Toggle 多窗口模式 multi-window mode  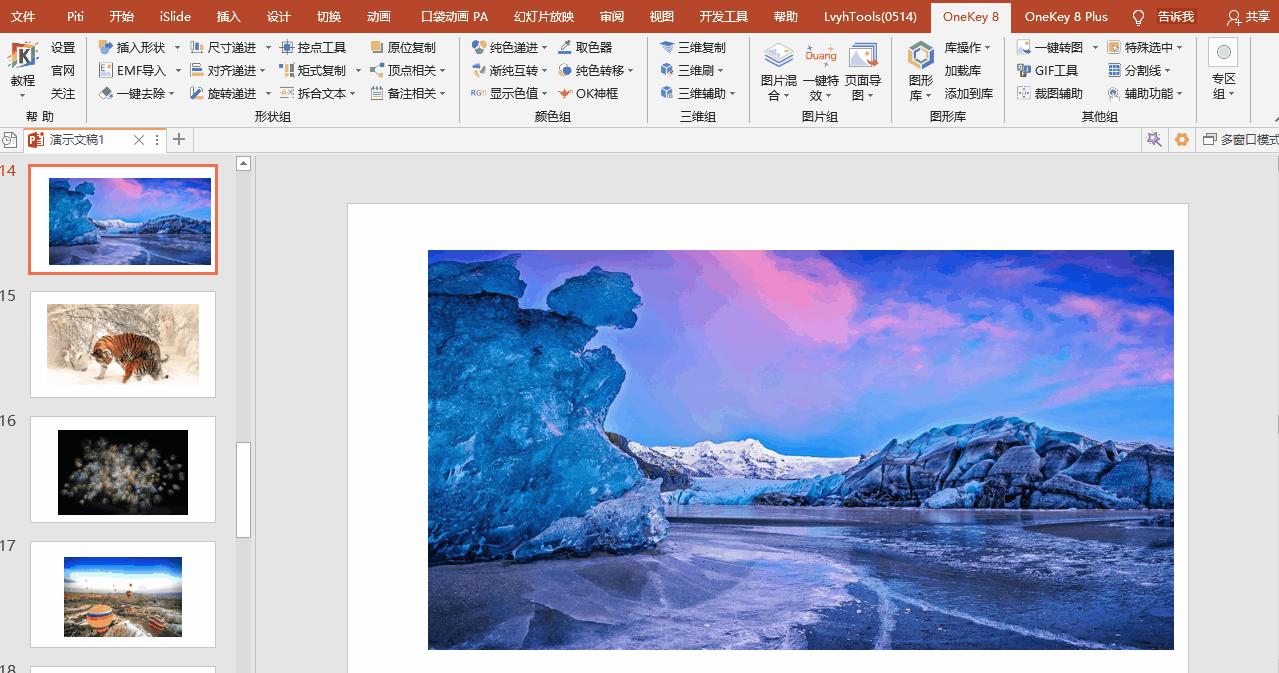click(1240, 140)
